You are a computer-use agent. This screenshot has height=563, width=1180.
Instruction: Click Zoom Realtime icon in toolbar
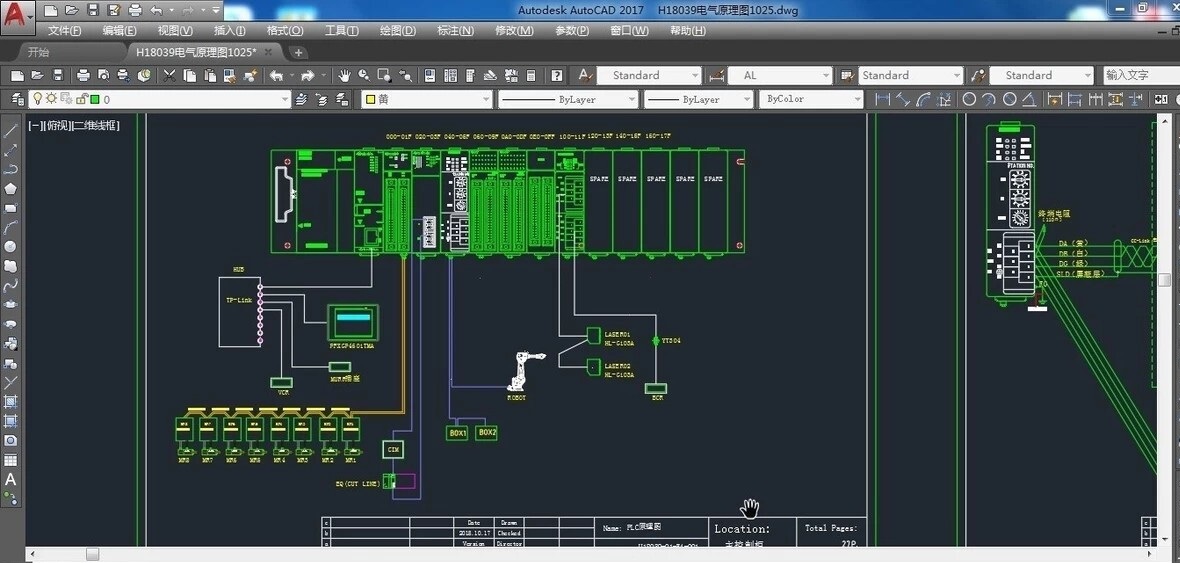364,75
